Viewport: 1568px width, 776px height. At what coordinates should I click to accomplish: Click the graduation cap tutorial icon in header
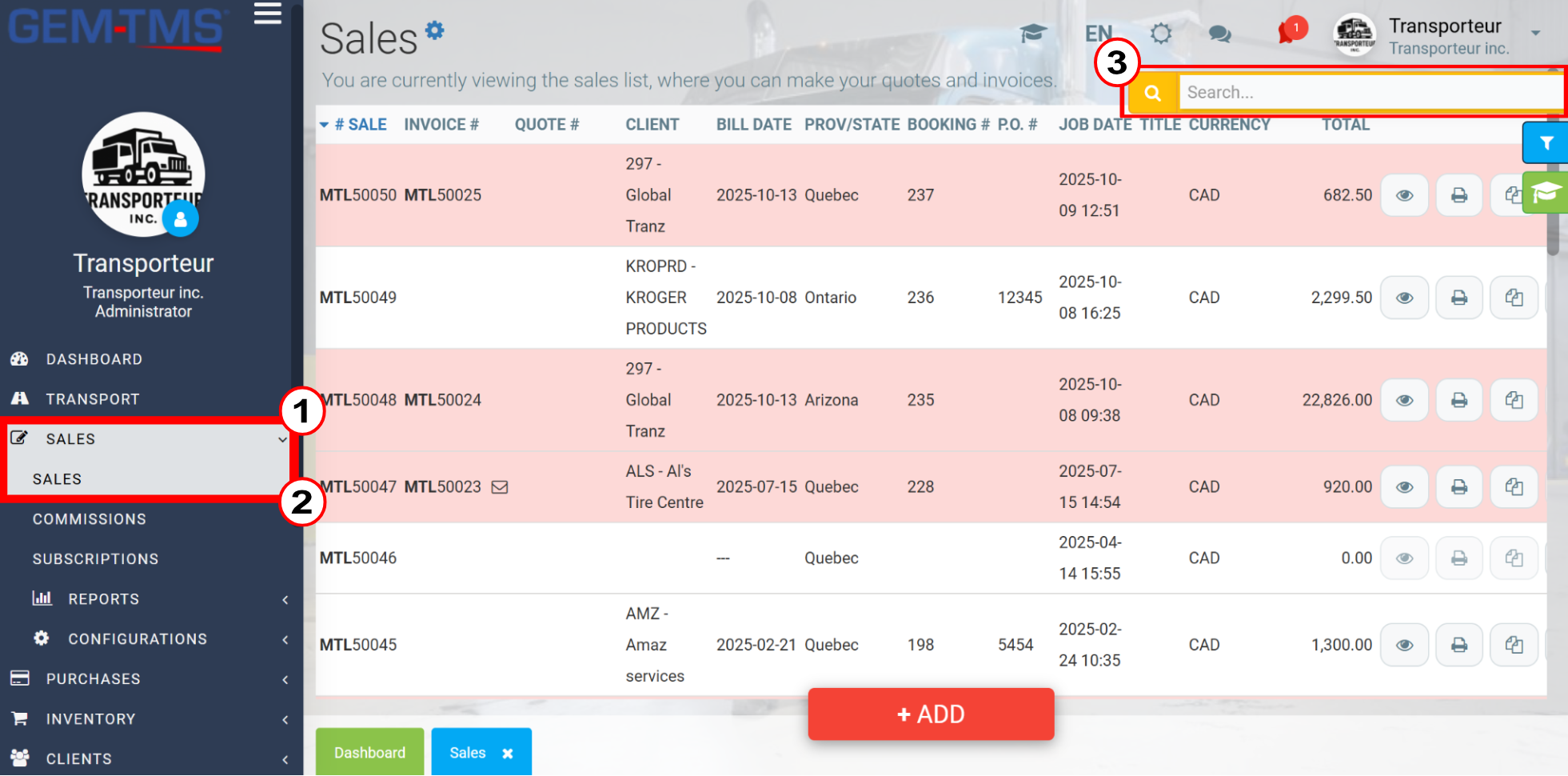(1033, 33)
